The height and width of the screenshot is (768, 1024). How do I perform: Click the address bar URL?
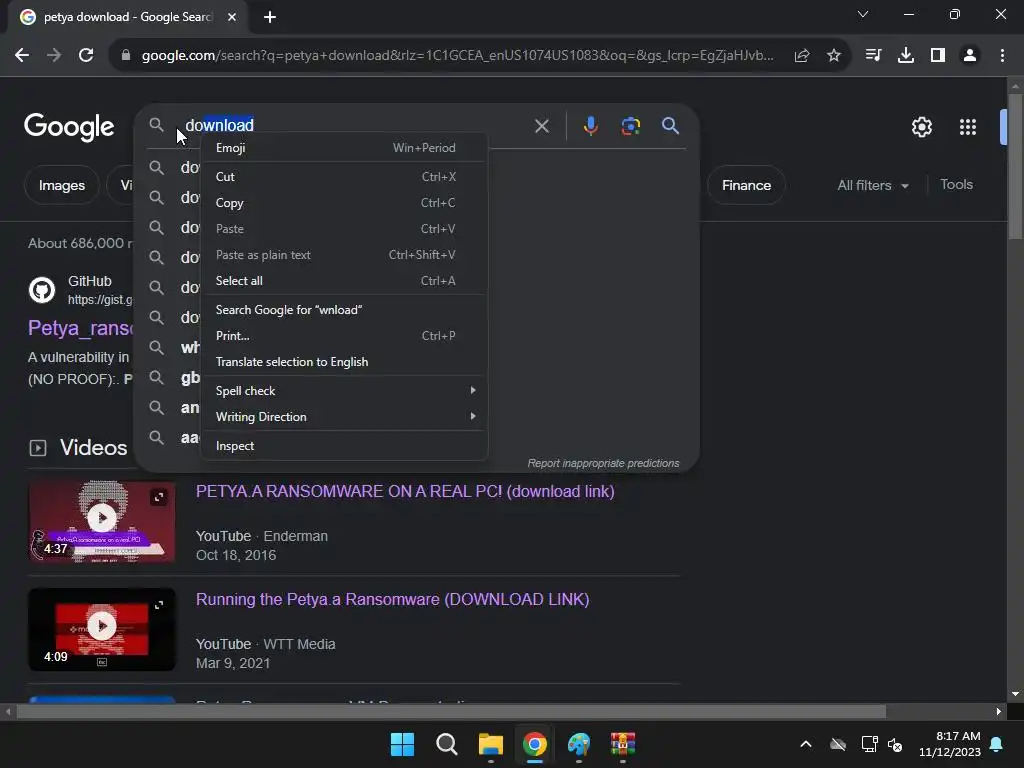pyautogui.click(x=457, y=56)
